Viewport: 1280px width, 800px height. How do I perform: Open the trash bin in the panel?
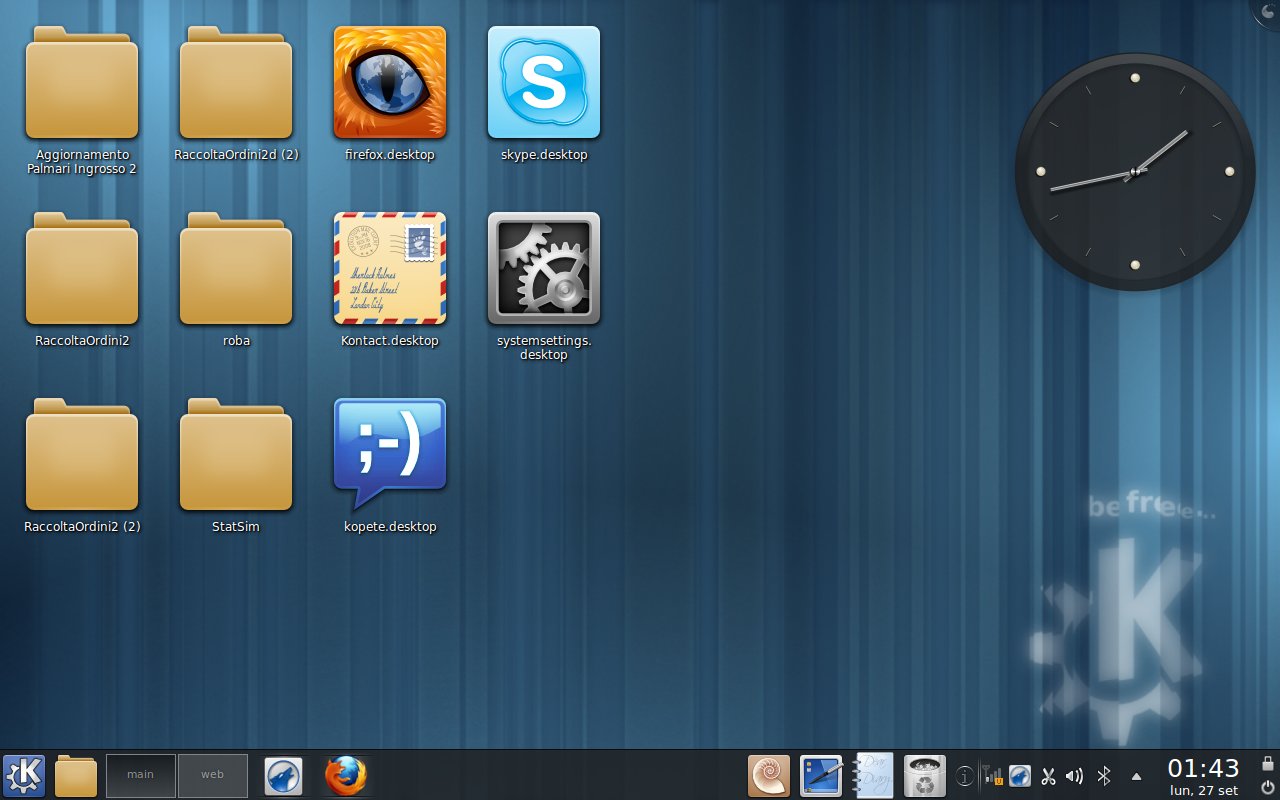925,776
